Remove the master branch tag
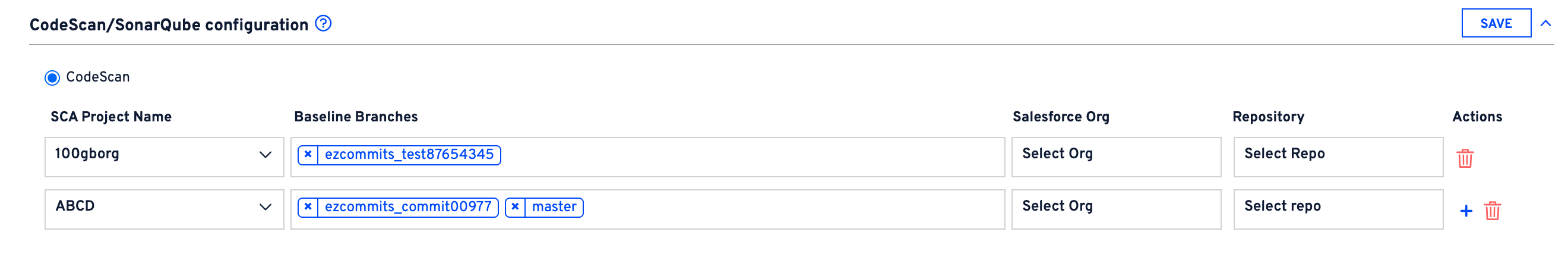 [515, 208]
